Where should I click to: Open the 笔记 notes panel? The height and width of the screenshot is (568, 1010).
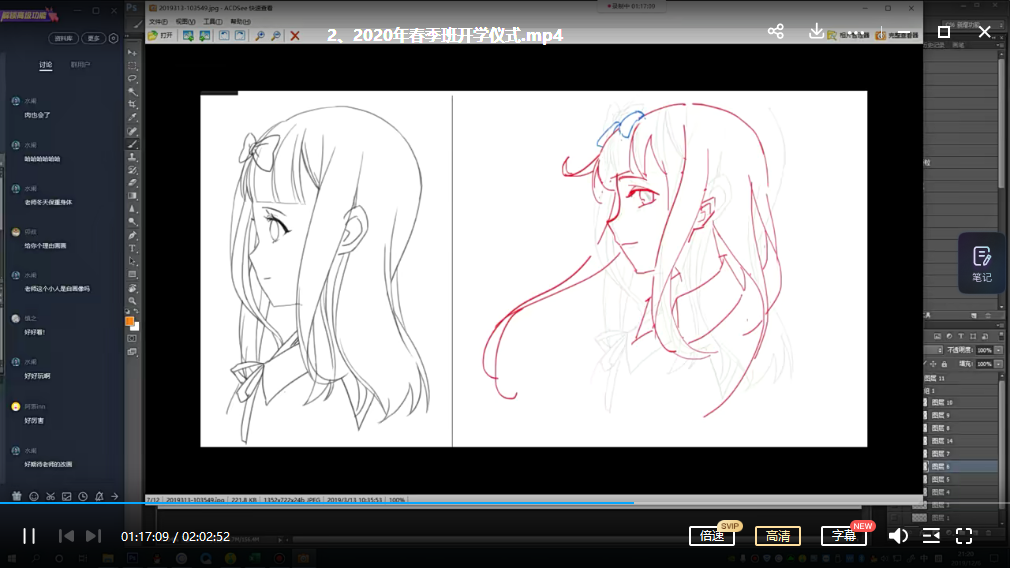[x=982, y=263]
